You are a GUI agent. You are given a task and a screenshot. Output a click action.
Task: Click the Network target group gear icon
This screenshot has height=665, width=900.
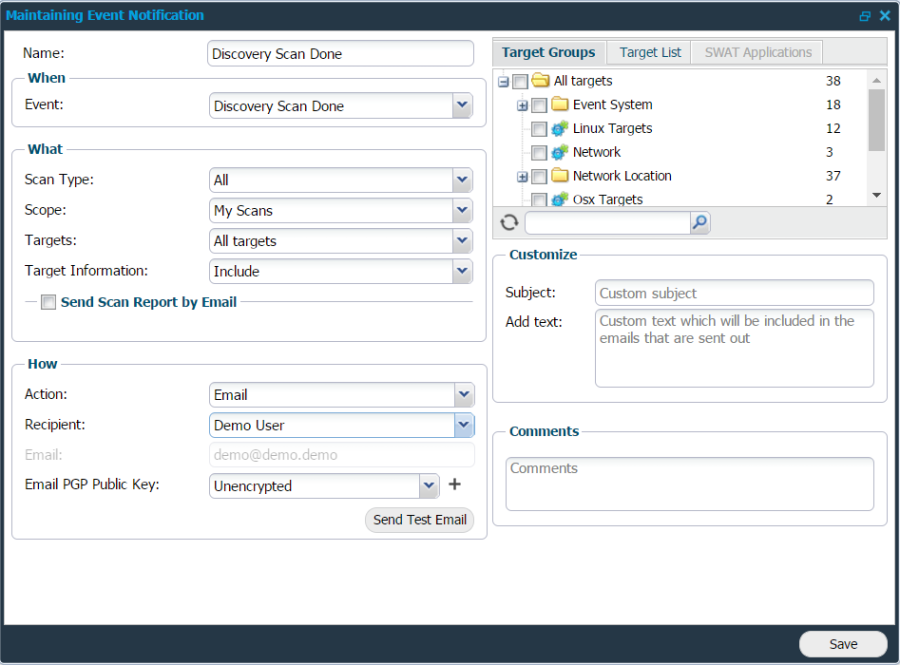(x=559, y=152)
